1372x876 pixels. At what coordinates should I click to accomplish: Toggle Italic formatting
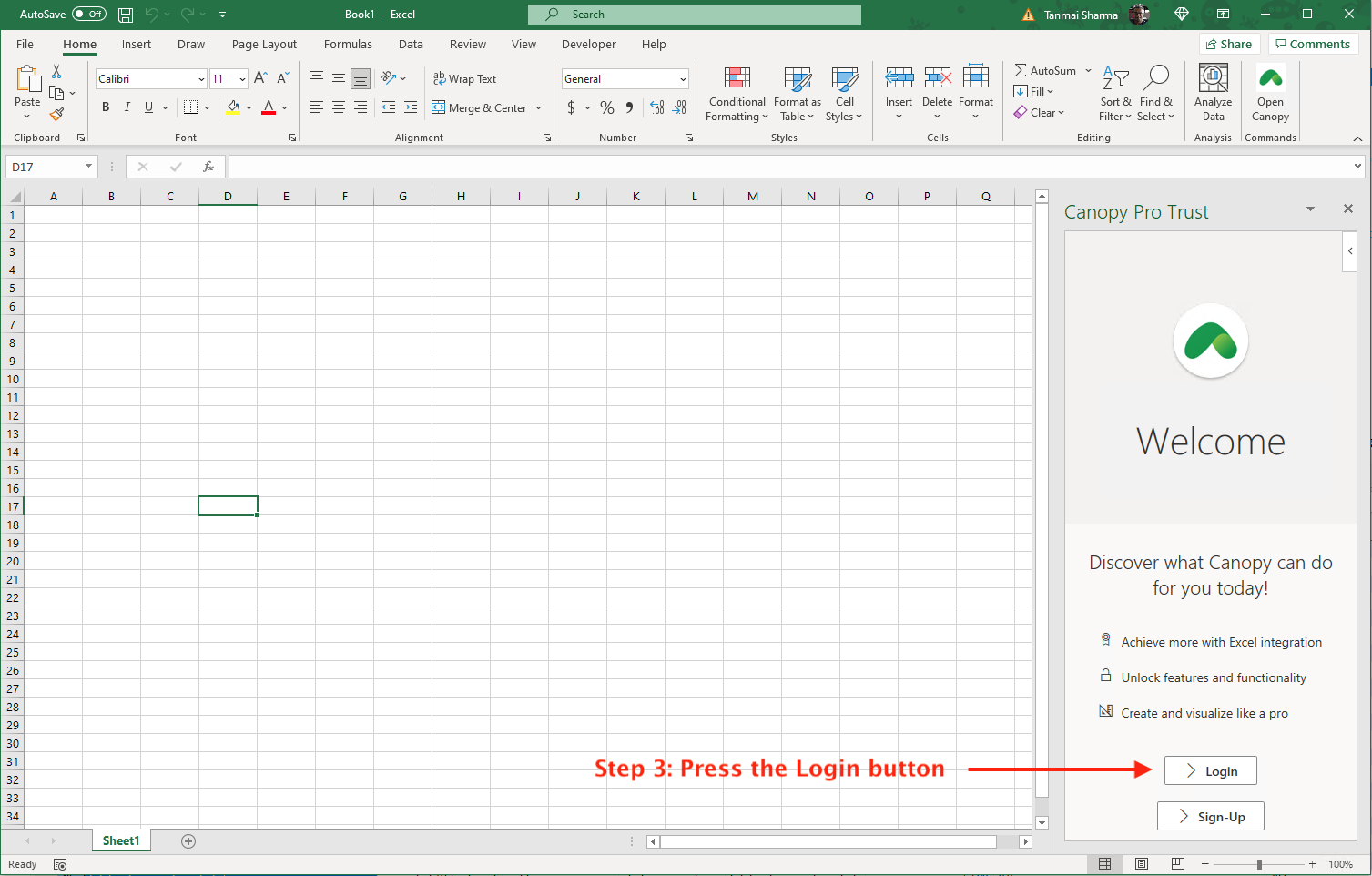point(127,107)
